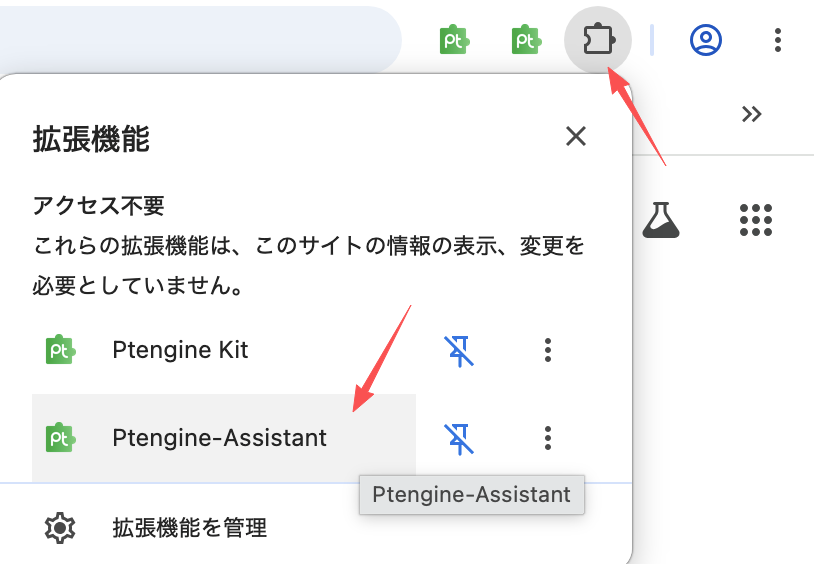814x564 pixels.
Task: Open more options for Ptengine-Assistant
Action: (x=548, y=438)
